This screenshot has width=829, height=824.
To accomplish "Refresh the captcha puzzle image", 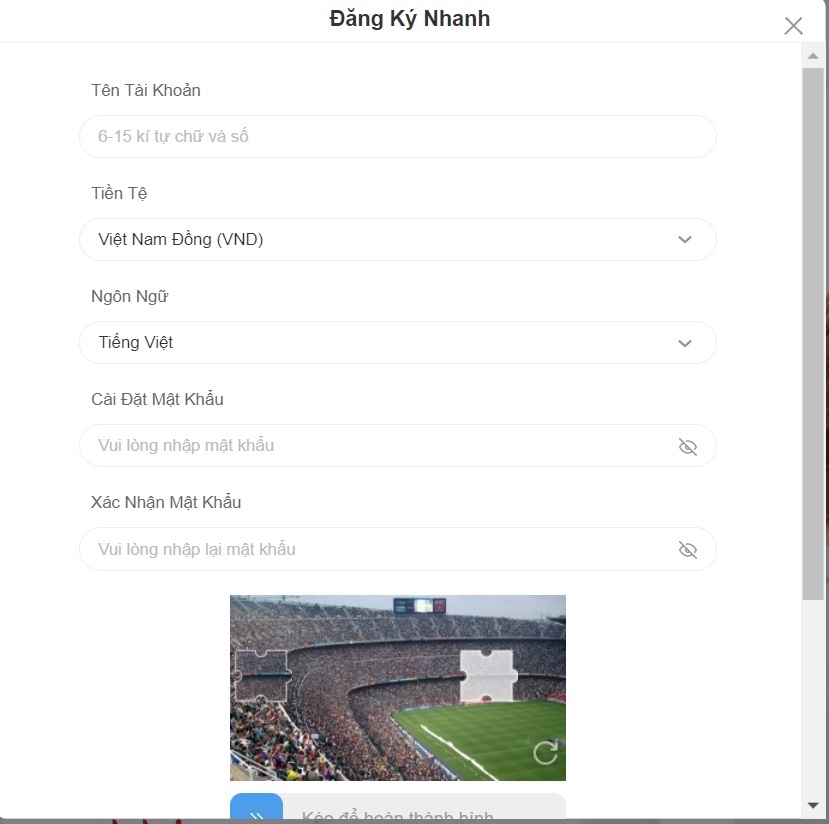I will tap(546, 752).
